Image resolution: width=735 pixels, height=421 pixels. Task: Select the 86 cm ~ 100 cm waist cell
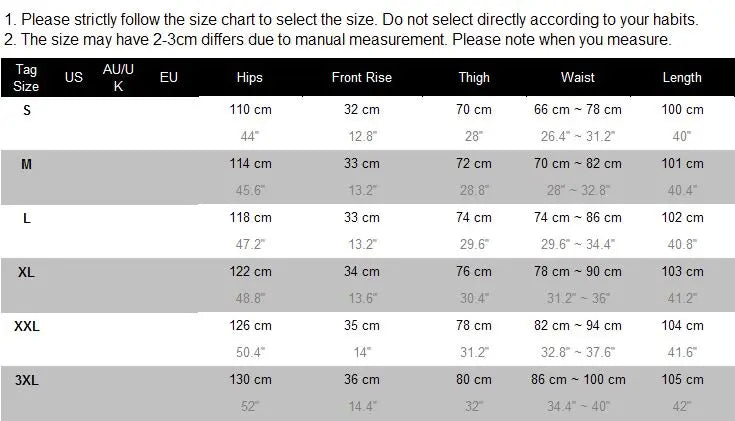tap(578, 379)
